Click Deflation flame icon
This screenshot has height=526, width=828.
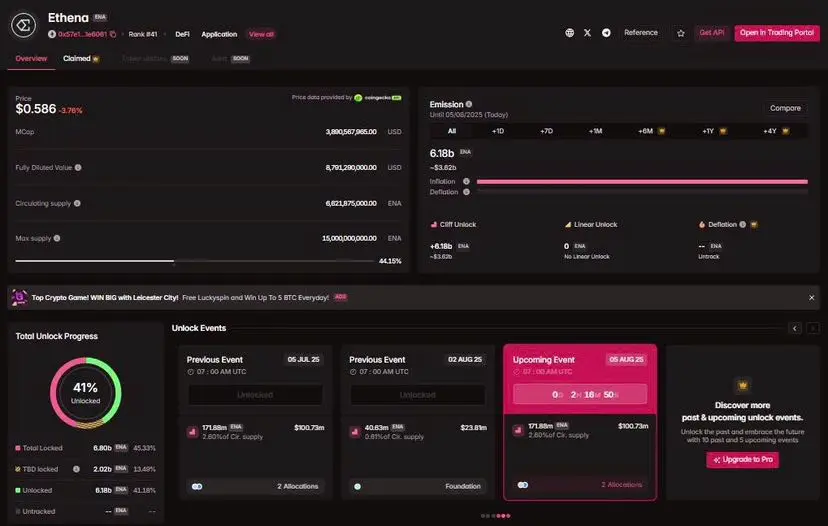[702, 224]
